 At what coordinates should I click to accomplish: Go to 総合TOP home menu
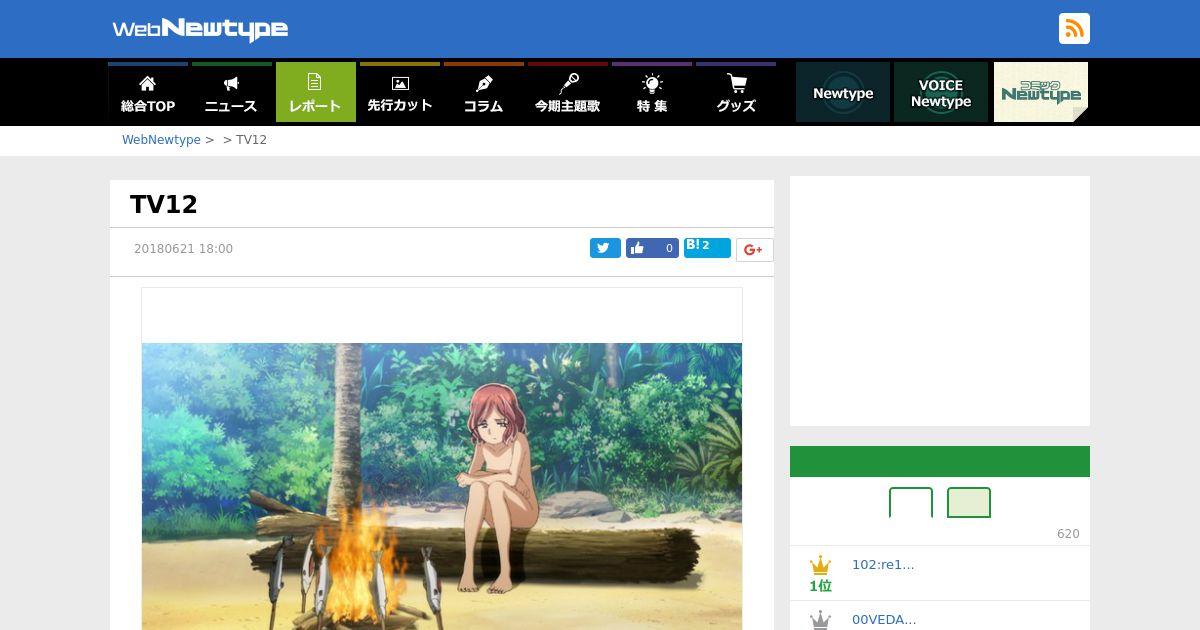click(148, 92)
